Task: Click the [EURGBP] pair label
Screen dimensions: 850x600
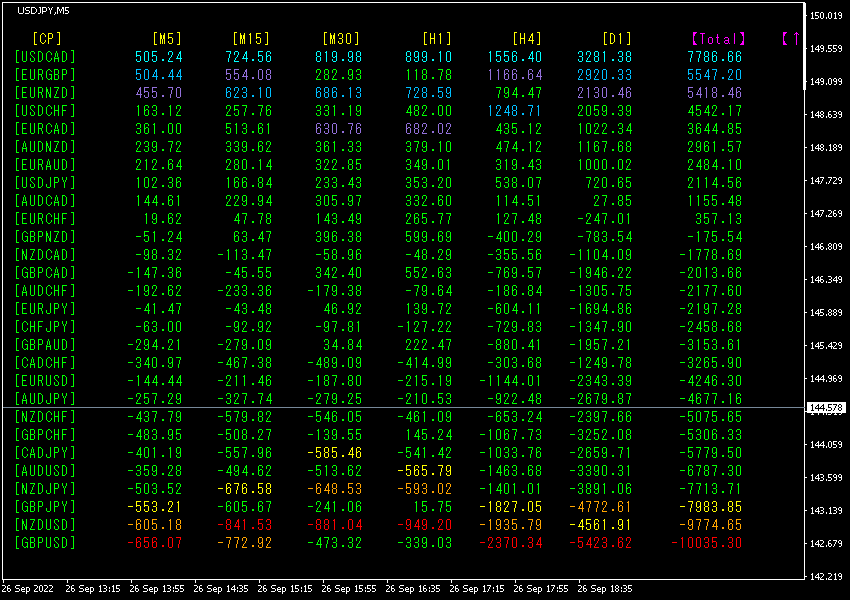Action: 46,75
